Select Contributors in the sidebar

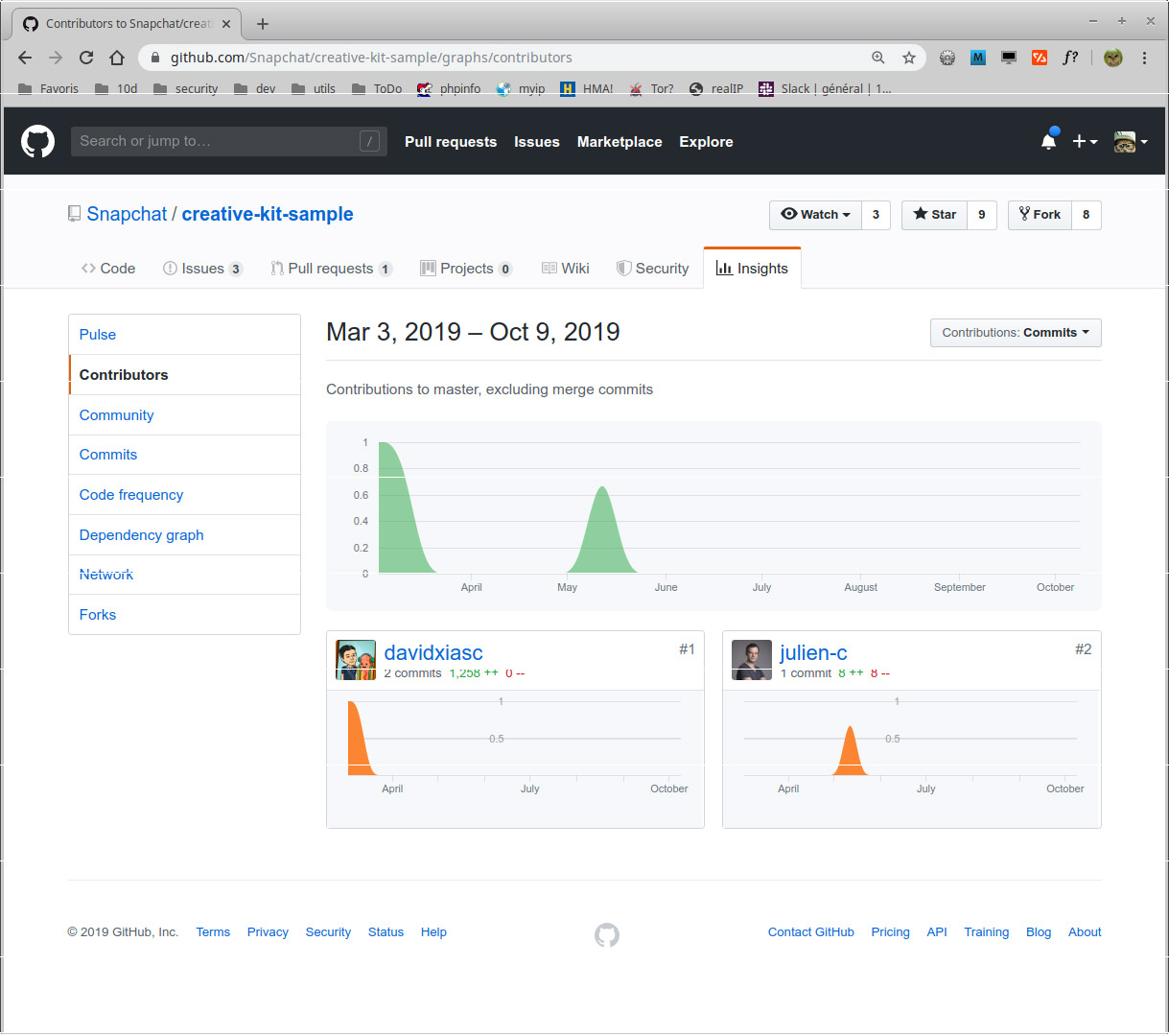(184, 375)
